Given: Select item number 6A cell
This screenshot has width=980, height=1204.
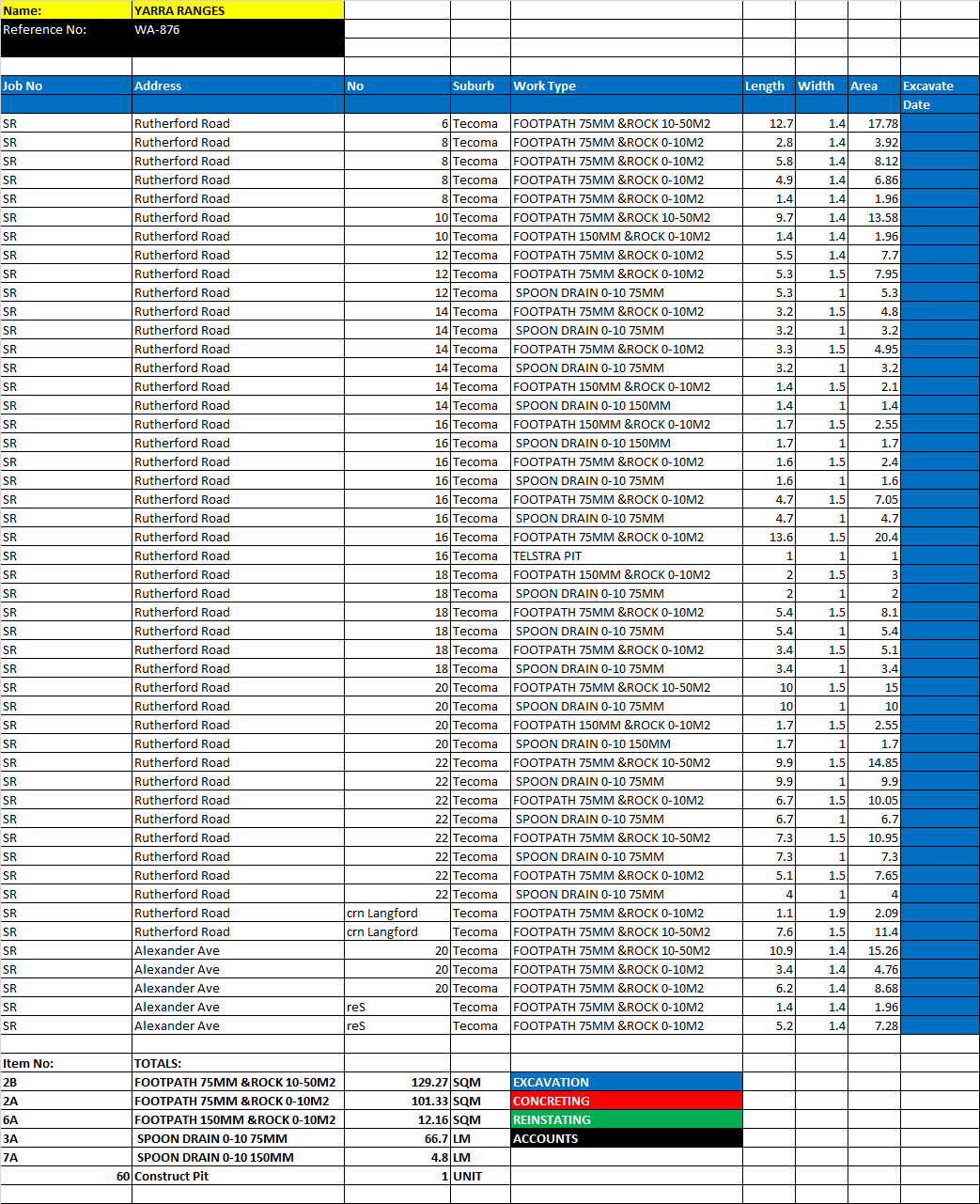Looking at the screenshot, I should (x=66, y=1119).
